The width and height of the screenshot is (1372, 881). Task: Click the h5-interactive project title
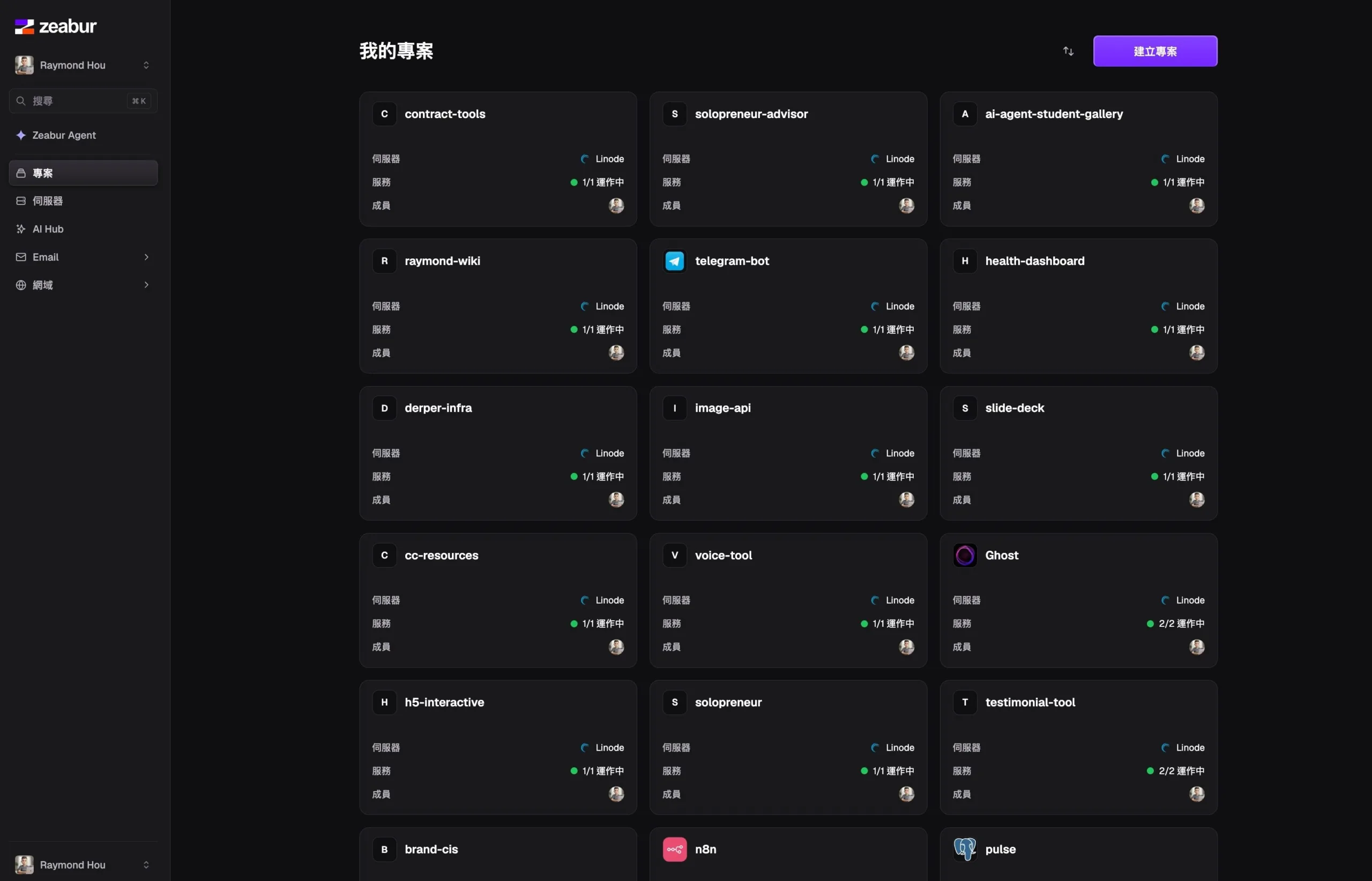[444, 702]
